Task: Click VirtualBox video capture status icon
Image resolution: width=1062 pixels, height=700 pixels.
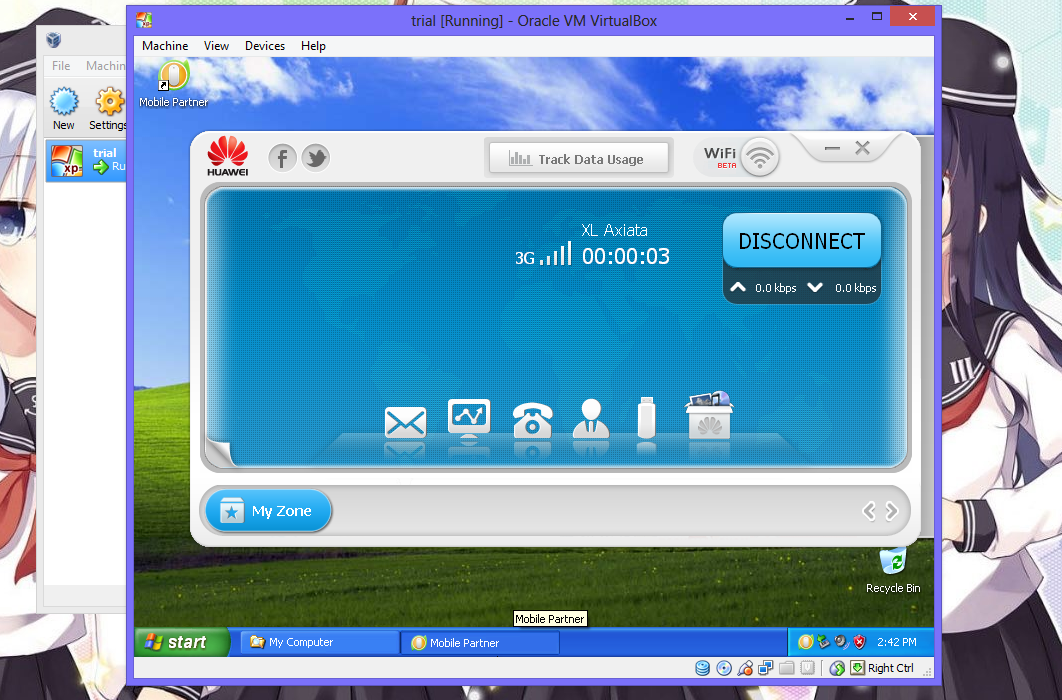Action: [807, 668]
